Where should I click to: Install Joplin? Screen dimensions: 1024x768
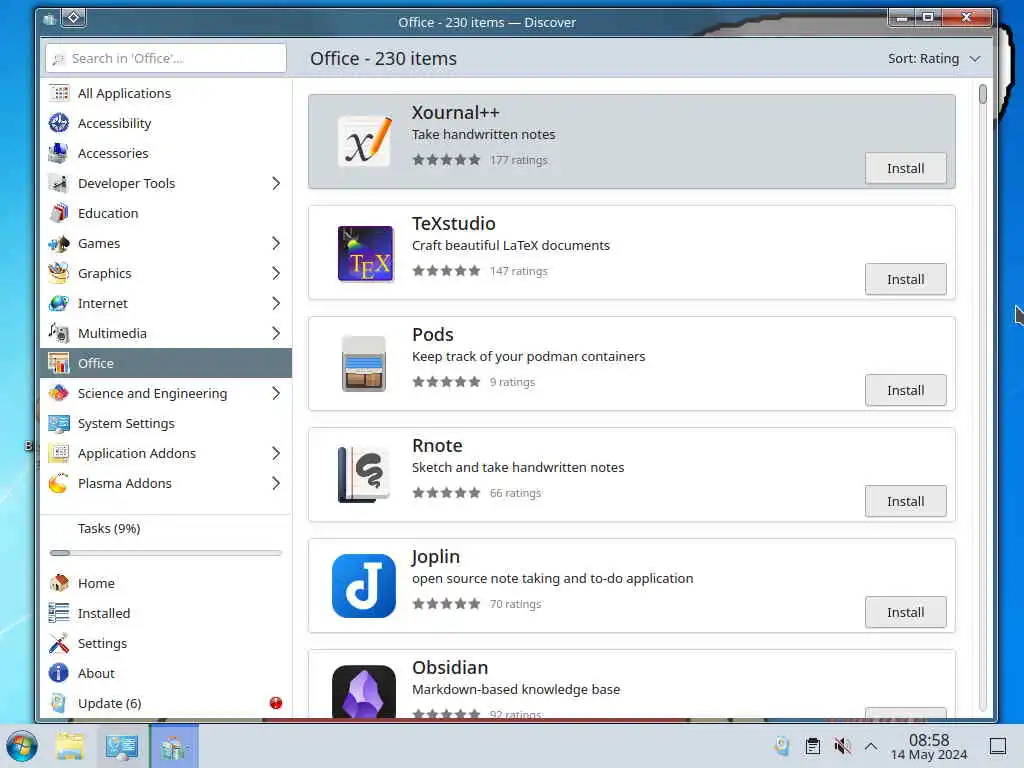pyautogui.click(x=905, y=613)
